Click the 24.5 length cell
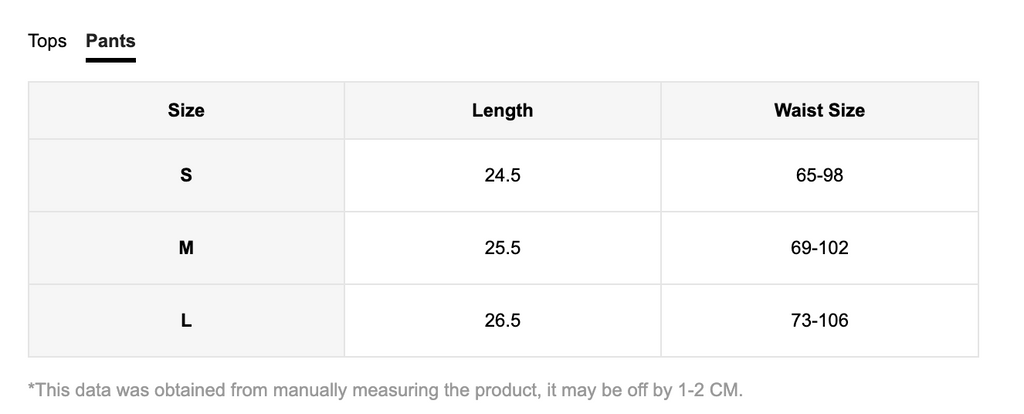The width and height of the screenshot is (1024, 414). point(503,175)
